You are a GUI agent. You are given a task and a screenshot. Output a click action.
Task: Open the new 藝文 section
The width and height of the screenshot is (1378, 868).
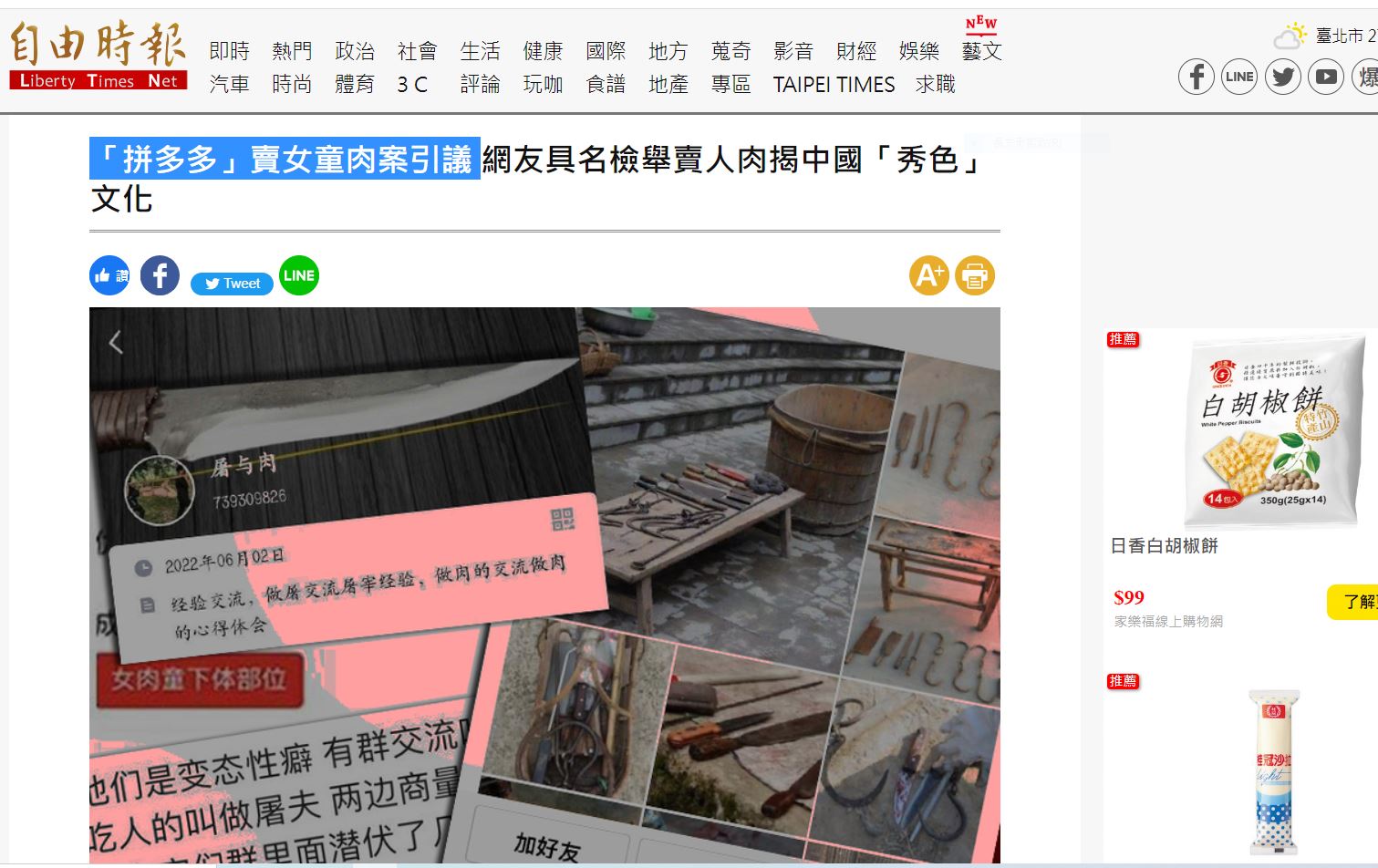982,51
